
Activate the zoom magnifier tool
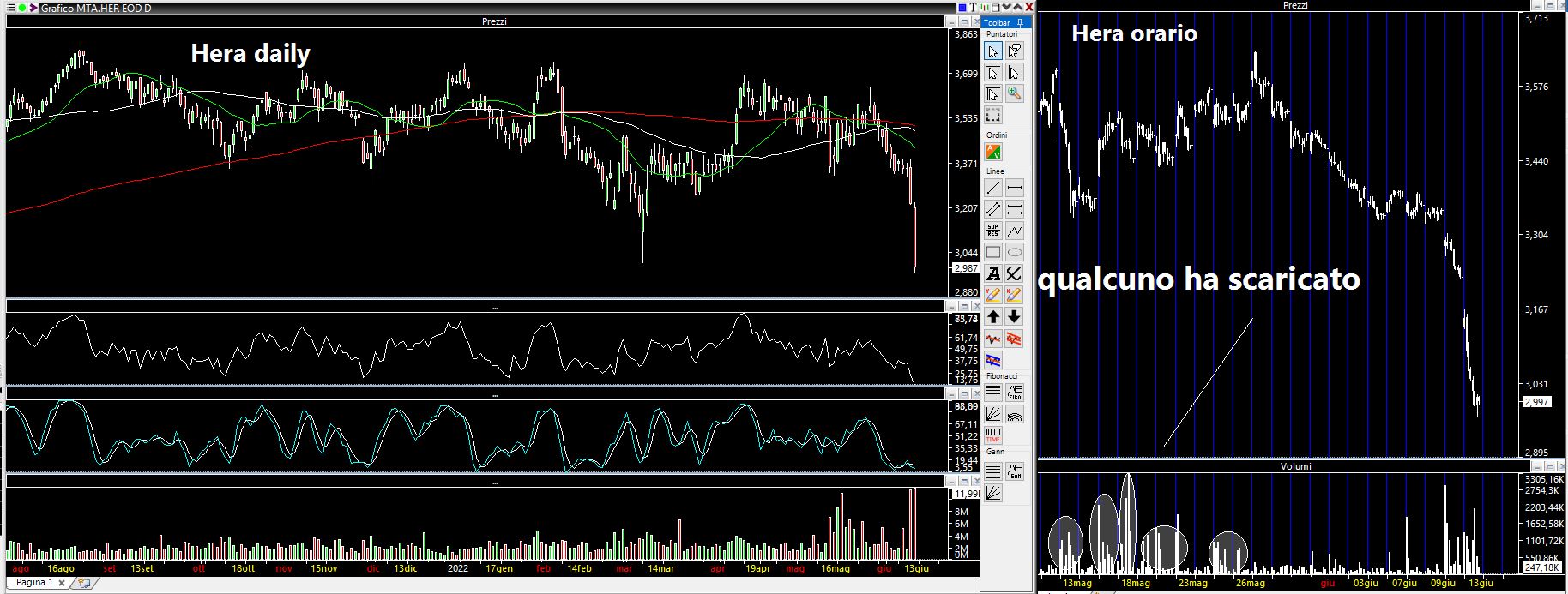pyautogui.click(x=1014, y=93)
